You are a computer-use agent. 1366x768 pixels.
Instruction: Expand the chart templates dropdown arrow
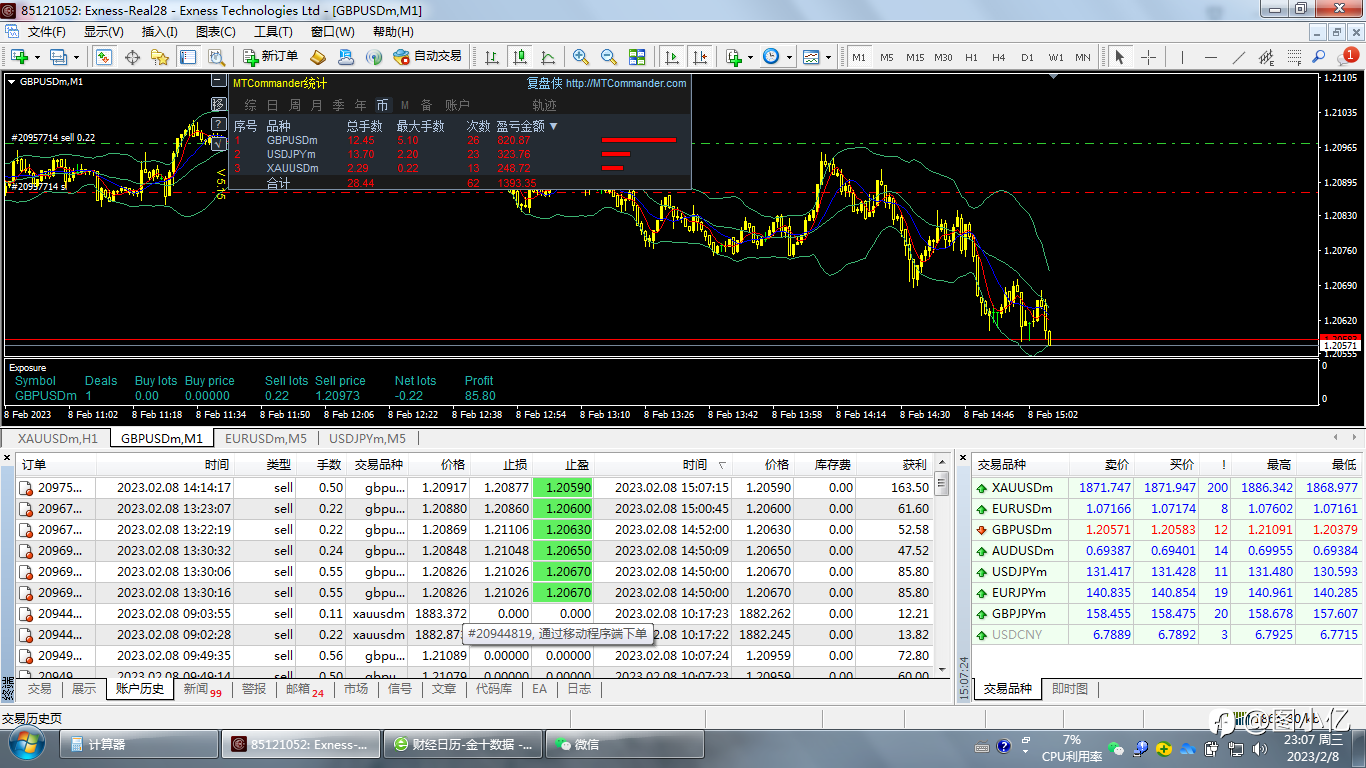pyautogui.click(x=829, y=57)
